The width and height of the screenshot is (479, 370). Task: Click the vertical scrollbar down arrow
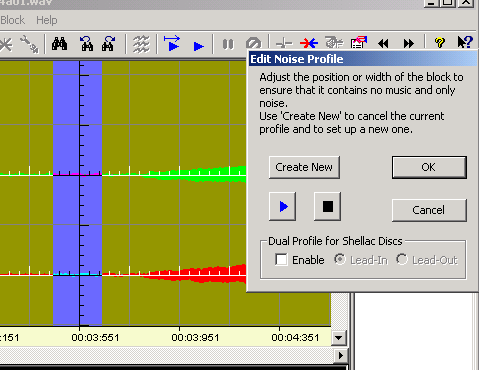[x=339, y=338]
